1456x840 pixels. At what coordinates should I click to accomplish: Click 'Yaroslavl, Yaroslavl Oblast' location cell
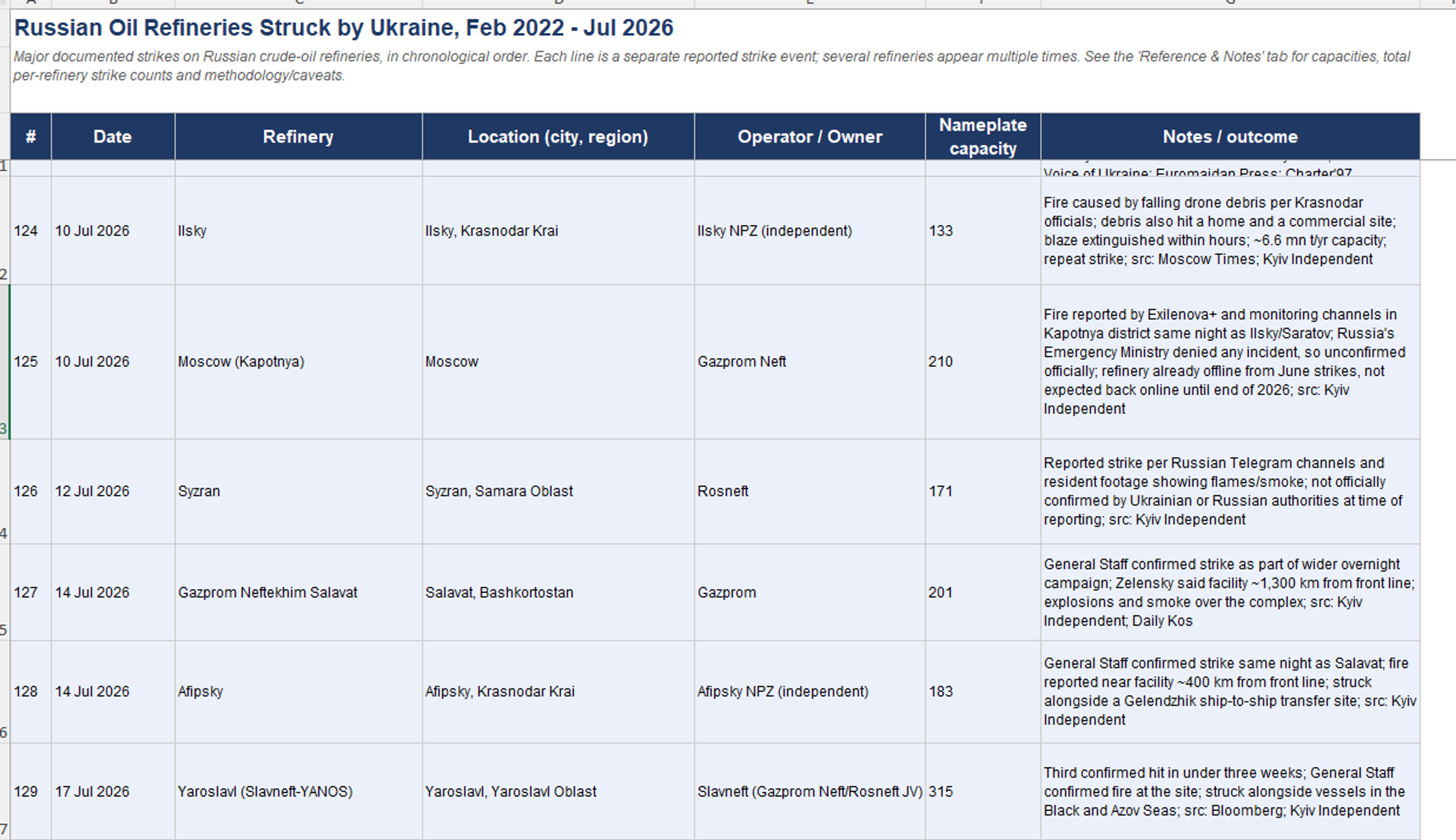point(558,791)
